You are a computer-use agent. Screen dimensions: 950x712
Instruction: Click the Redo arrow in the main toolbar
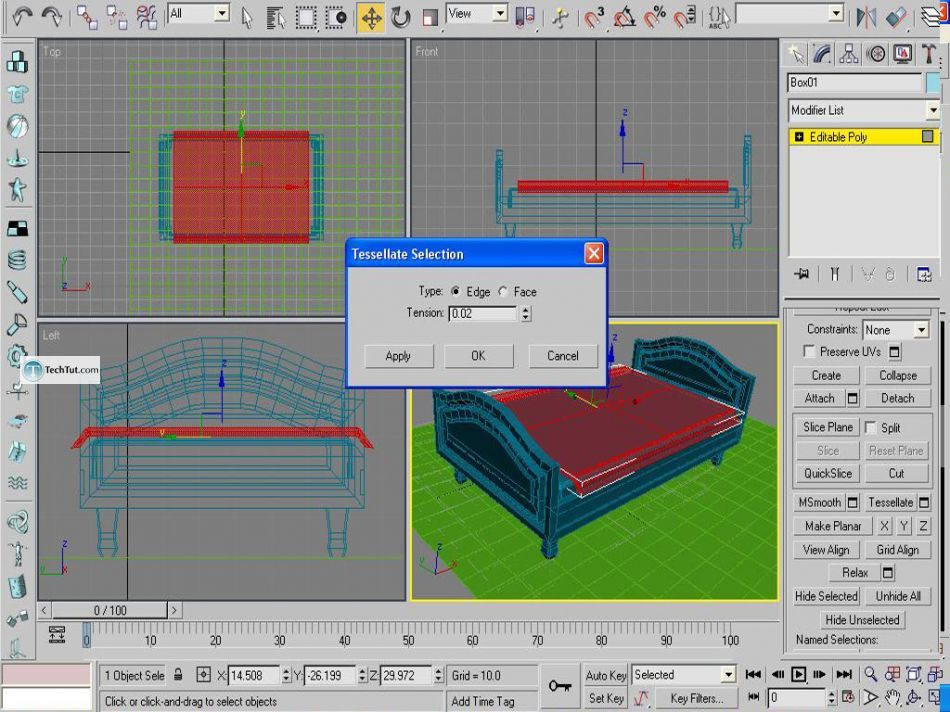[52, 16]
